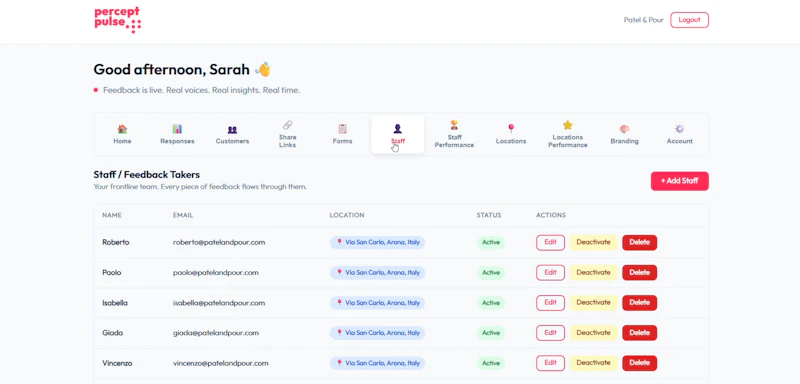This screenshot has height=384, width=800.
Task: Click Vincenzo's Active status badge
Action: click(x=491, y=363)
